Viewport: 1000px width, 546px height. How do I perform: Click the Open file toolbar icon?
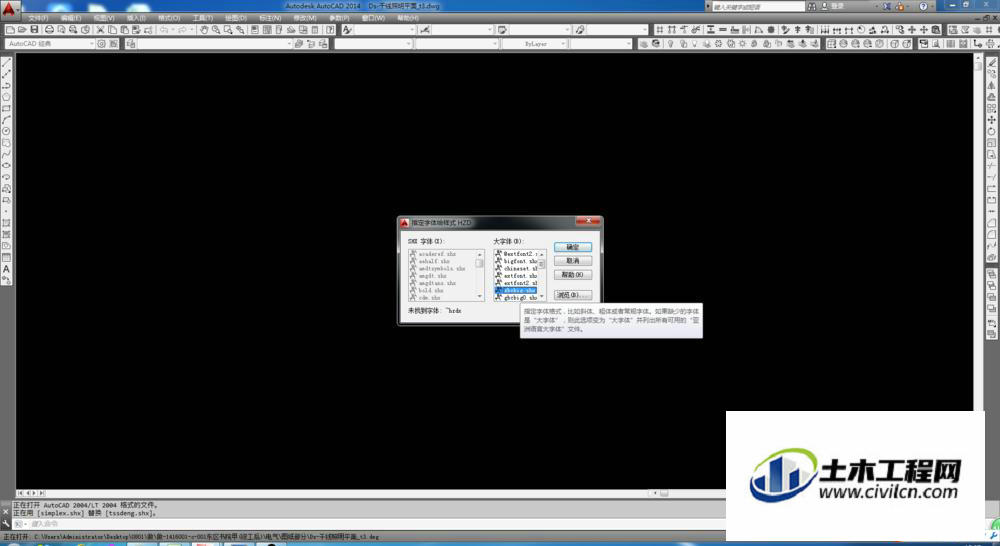pos(22,29)
